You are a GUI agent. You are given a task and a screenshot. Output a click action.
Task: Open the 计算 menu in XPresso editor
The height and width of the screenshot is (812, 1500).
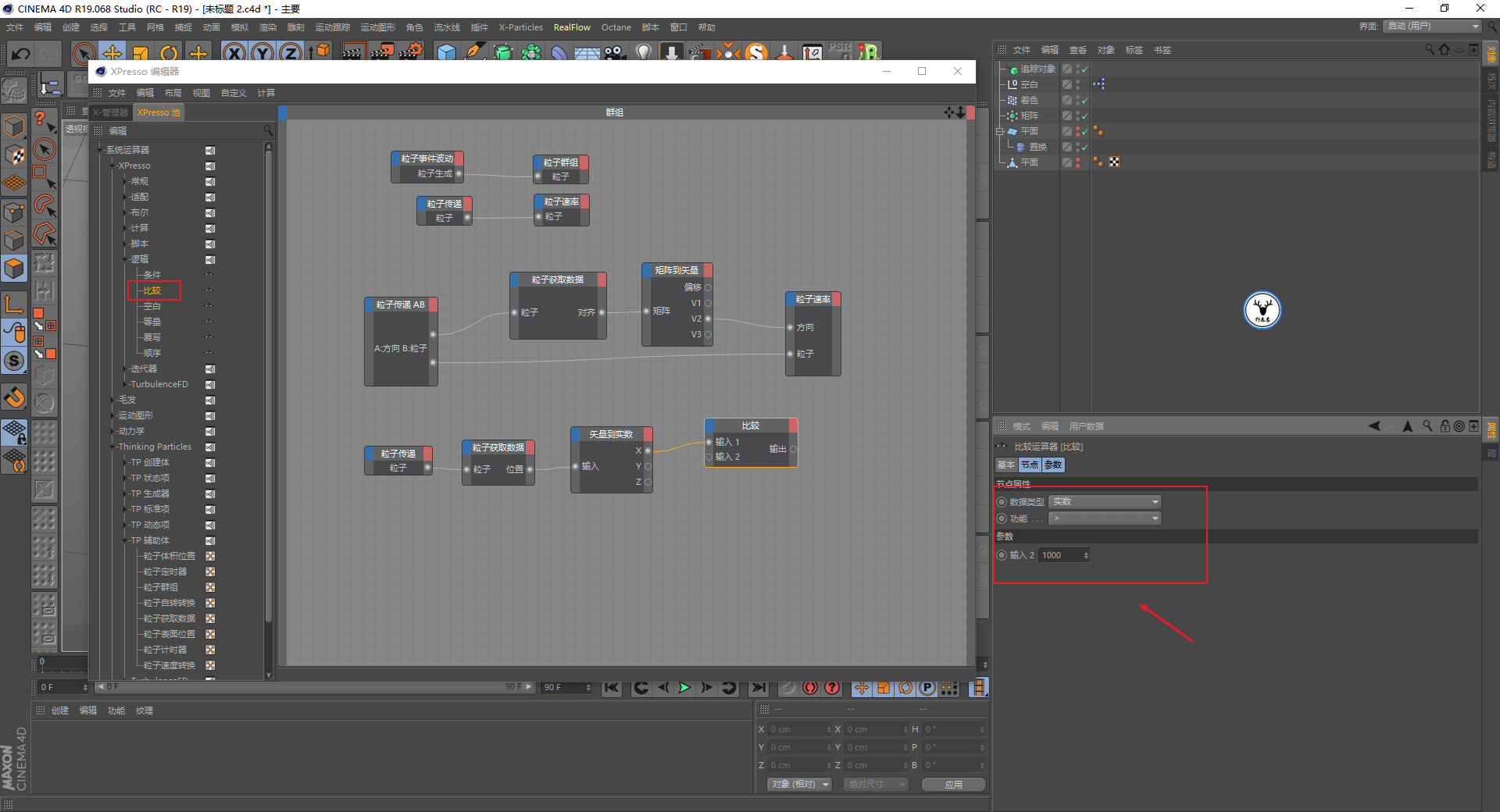(x=266, y=93)
